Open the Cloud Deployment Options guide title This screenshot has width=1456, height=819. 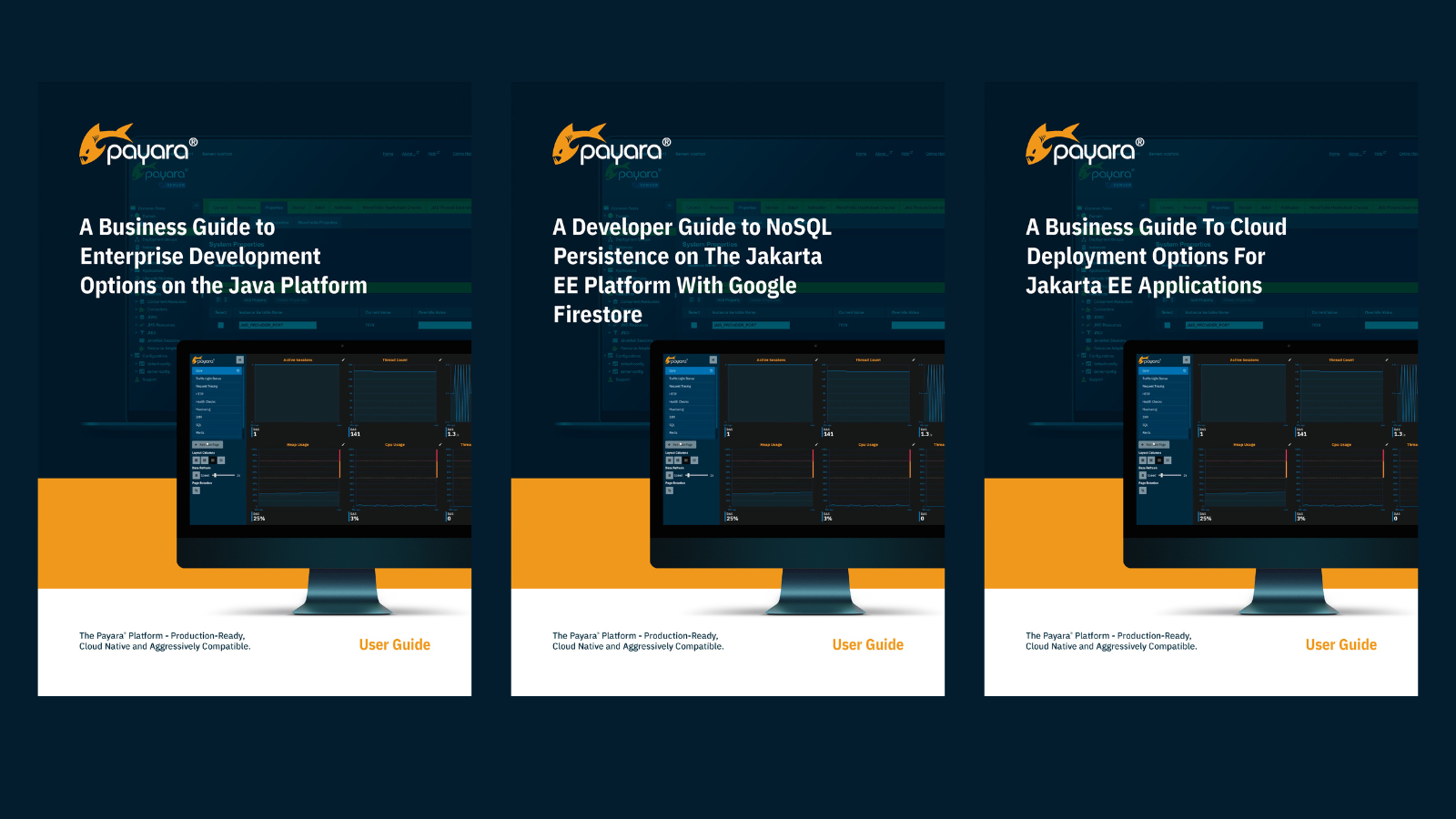coord(1156,256)
